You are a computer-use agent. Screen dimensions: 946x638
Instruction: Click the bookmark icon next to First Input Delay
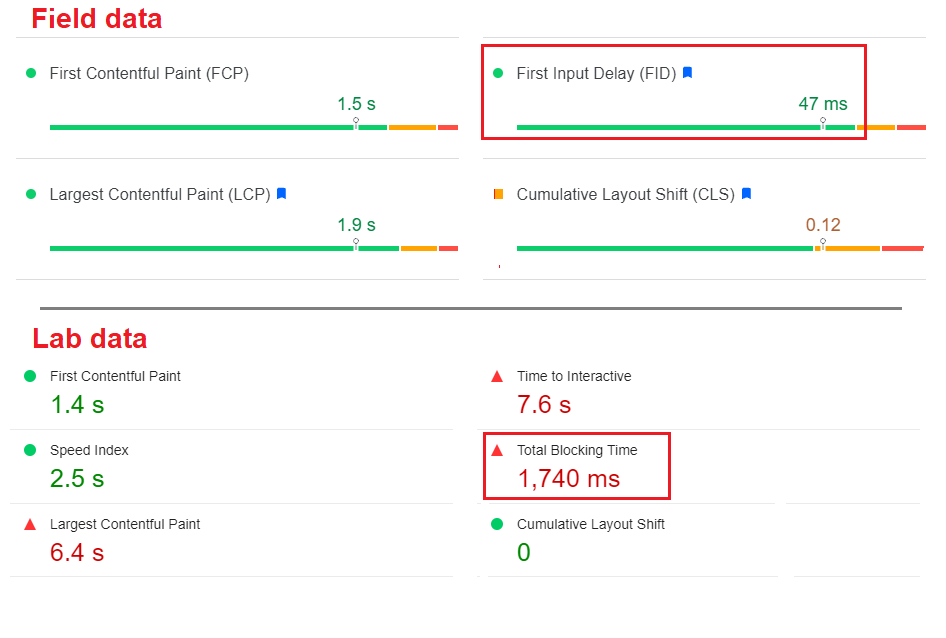coord(687,72)
